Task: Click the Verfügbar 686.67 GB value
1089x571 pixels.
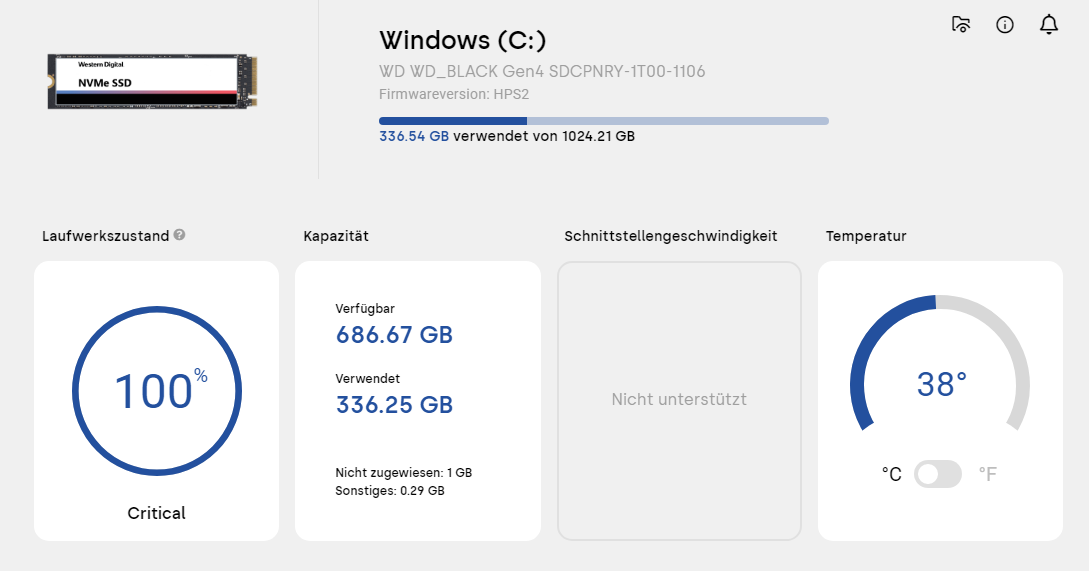Action: [394, 335]
